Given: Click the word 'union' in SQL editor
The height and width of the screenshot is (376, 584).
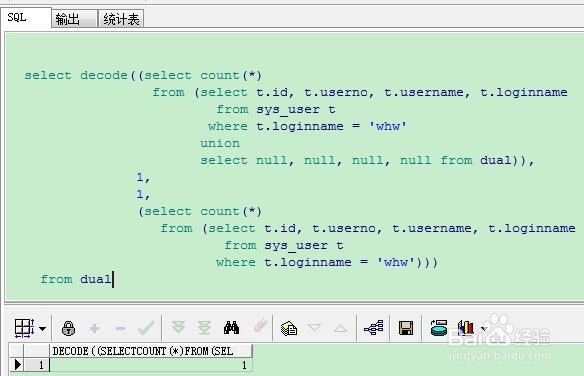Looking at the screenshot, I should [x=220, y=143].
